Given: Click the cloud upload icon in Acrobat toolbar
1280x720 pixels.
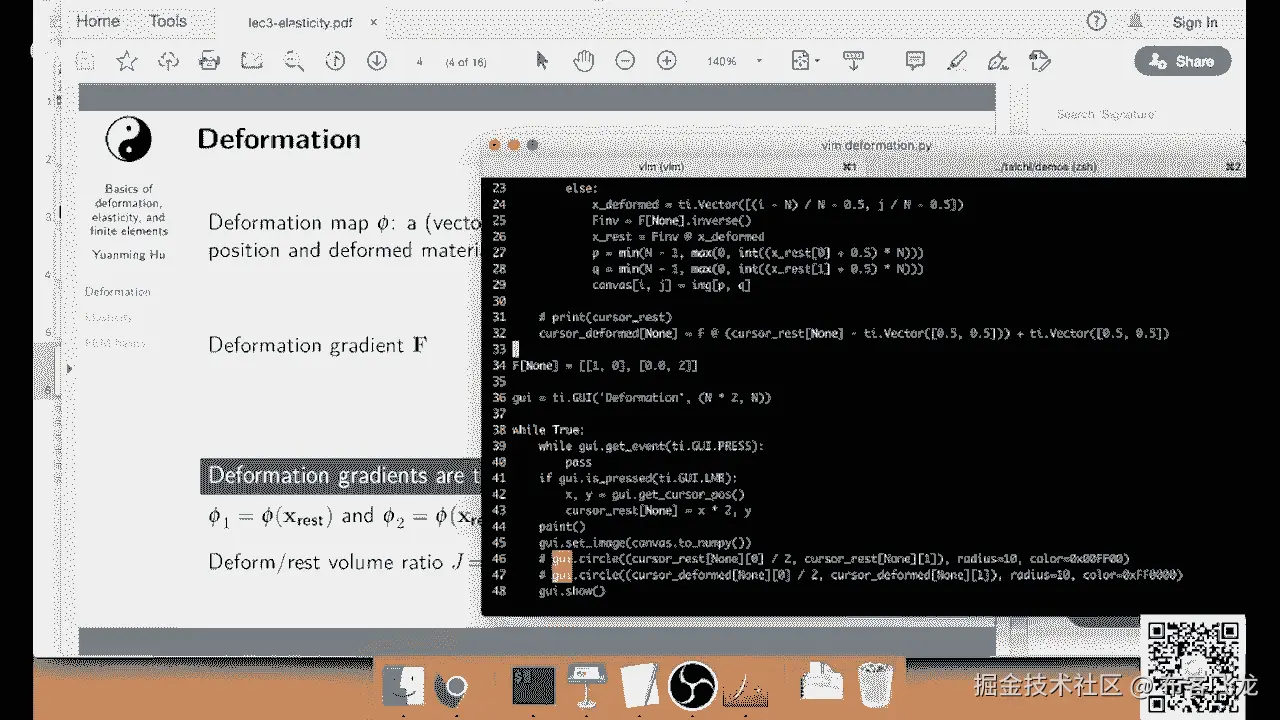Looking at the screenshot, I should [x=168, y=61].
